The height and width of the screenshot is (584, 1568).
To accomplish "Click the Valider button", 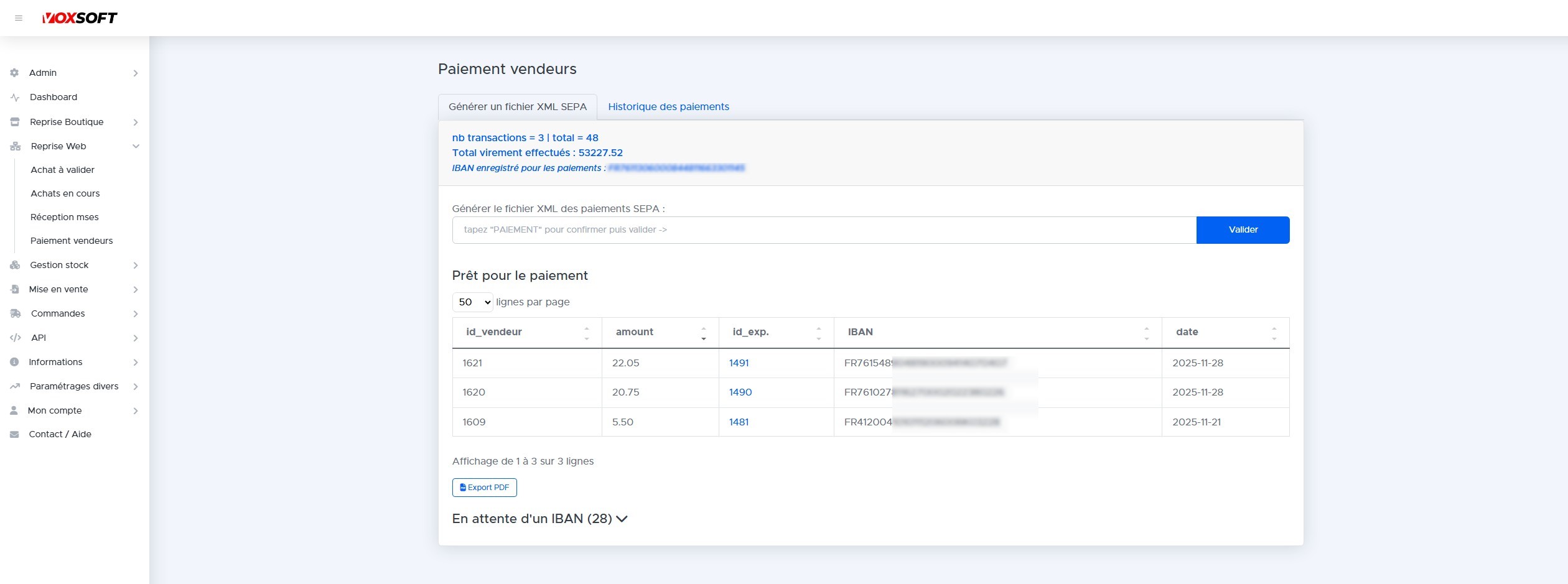I will pyautogui.click(x=1242, y=229).
